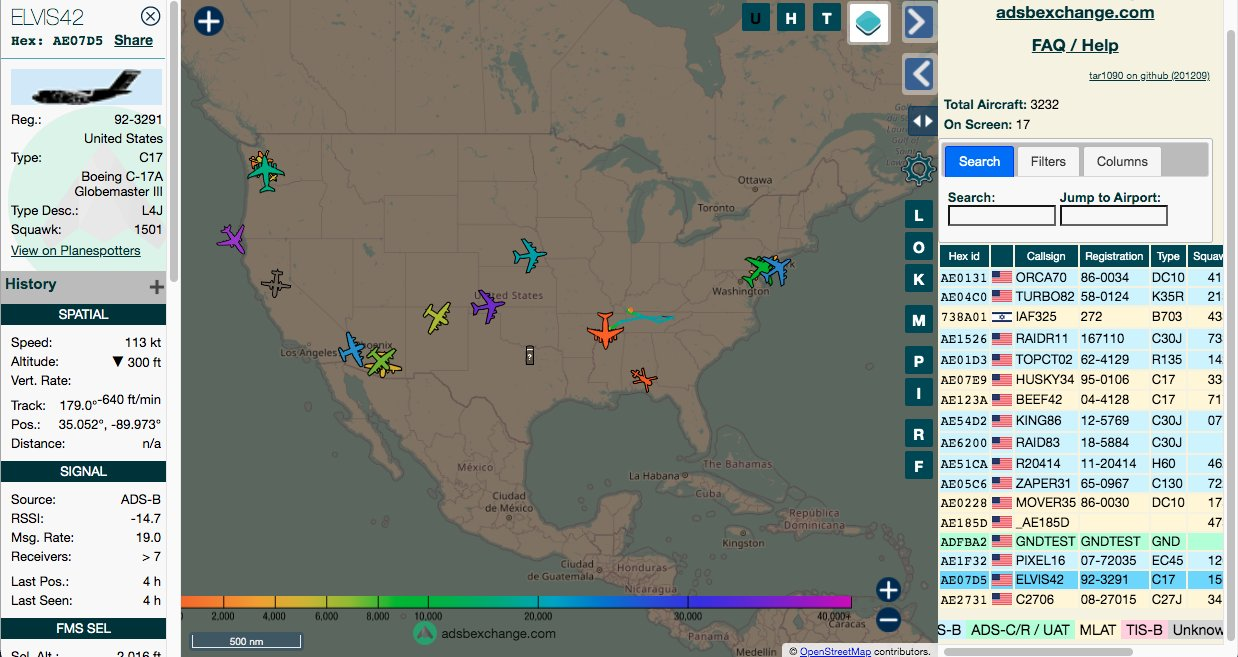Toggle the F map option button
Image resolution: width=1238 pixels, height=657 pixels.
coord(919,464)
